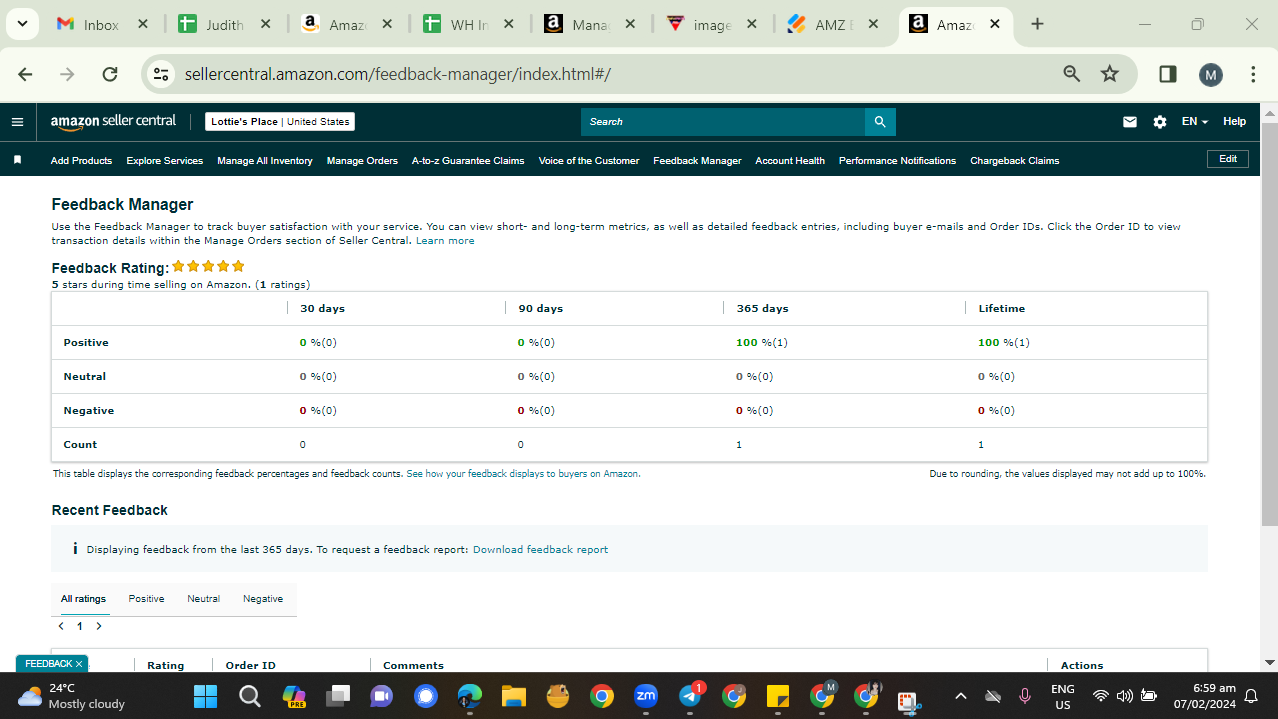Open File Explorer from the taskbar

point(513,696)
